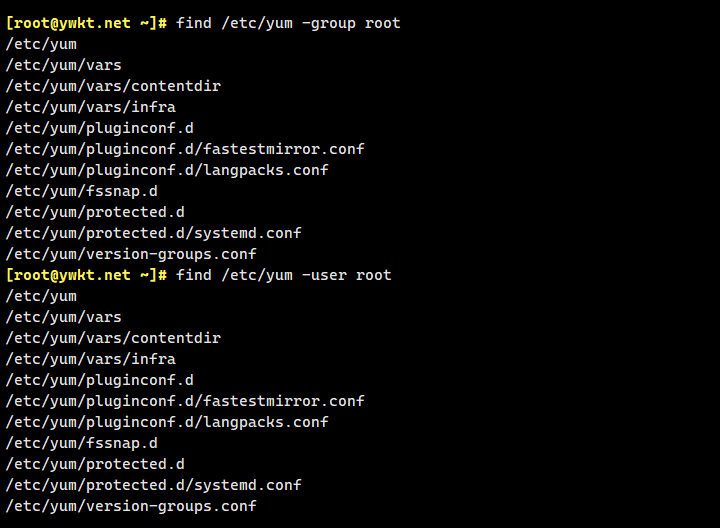Click /etc/yum/vars/contentdir in the -group results
Viewport: 720px width, 528px height.
[x=113, y=86]
